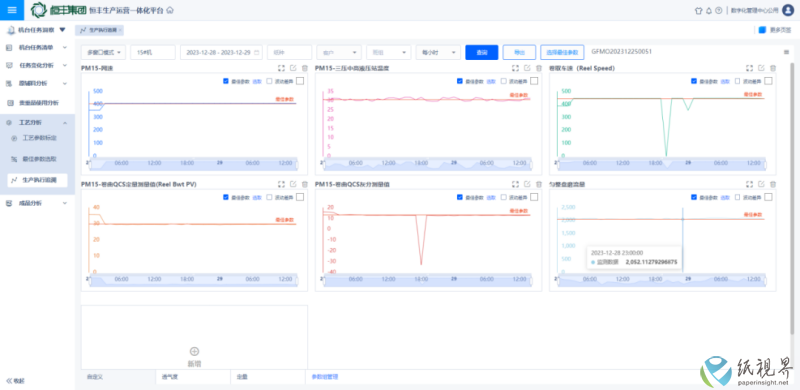Open the list menu icon right of GFMO202312250051
Image resolution: width=800 pixels, height=390 pixels.
(x=786, y=52)
